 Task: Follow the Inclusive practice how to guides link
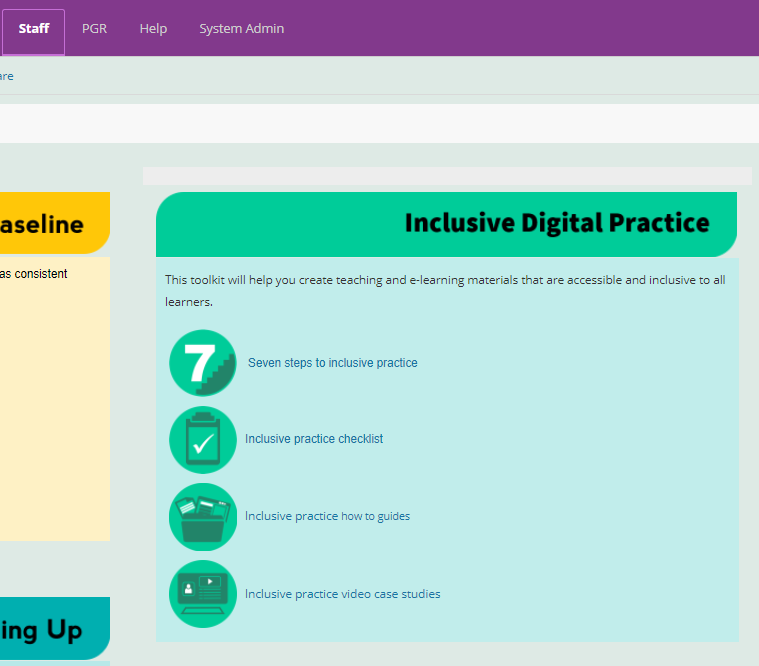click(327, 516)
